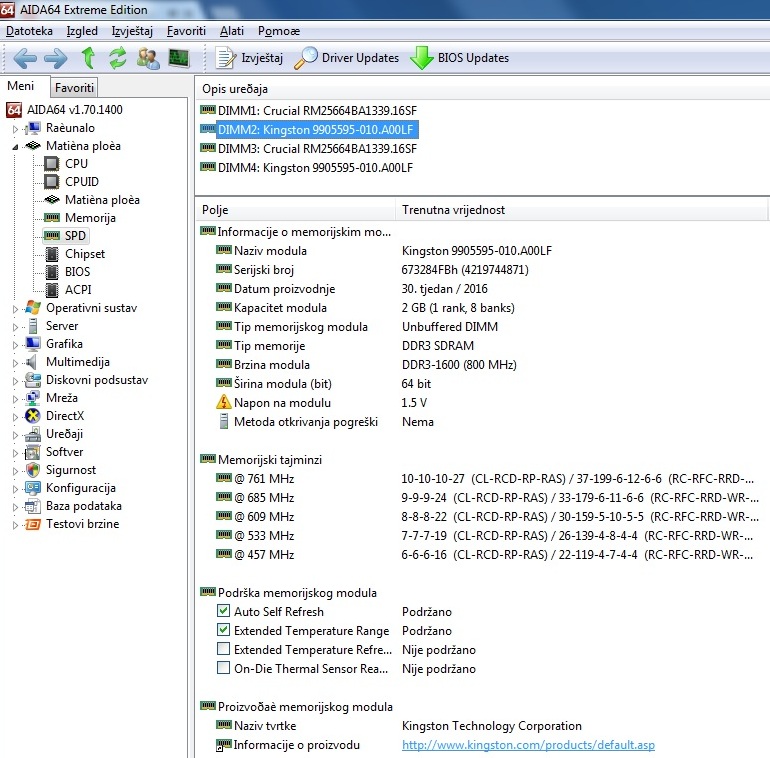Click the Trenutna vrijednost column header

453,210
